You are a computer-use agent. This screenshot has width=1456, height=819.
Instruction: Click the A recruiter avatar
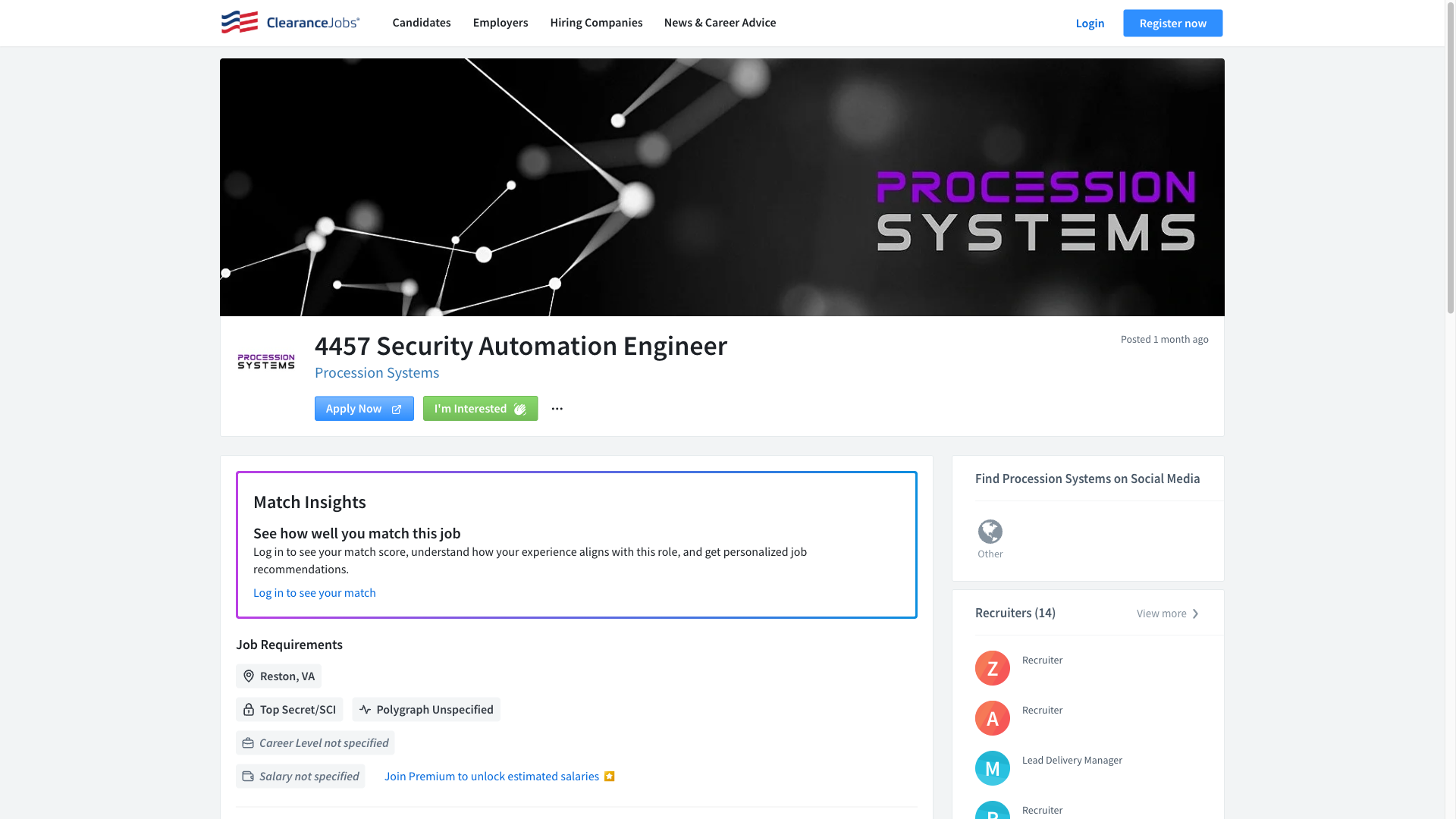(993, 718)
